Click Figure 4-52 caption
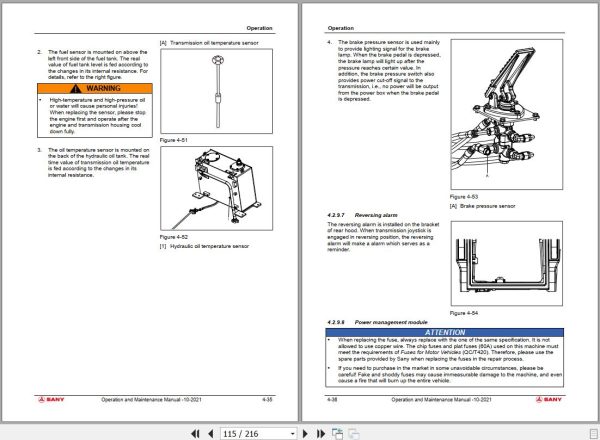 coord(174,237)
